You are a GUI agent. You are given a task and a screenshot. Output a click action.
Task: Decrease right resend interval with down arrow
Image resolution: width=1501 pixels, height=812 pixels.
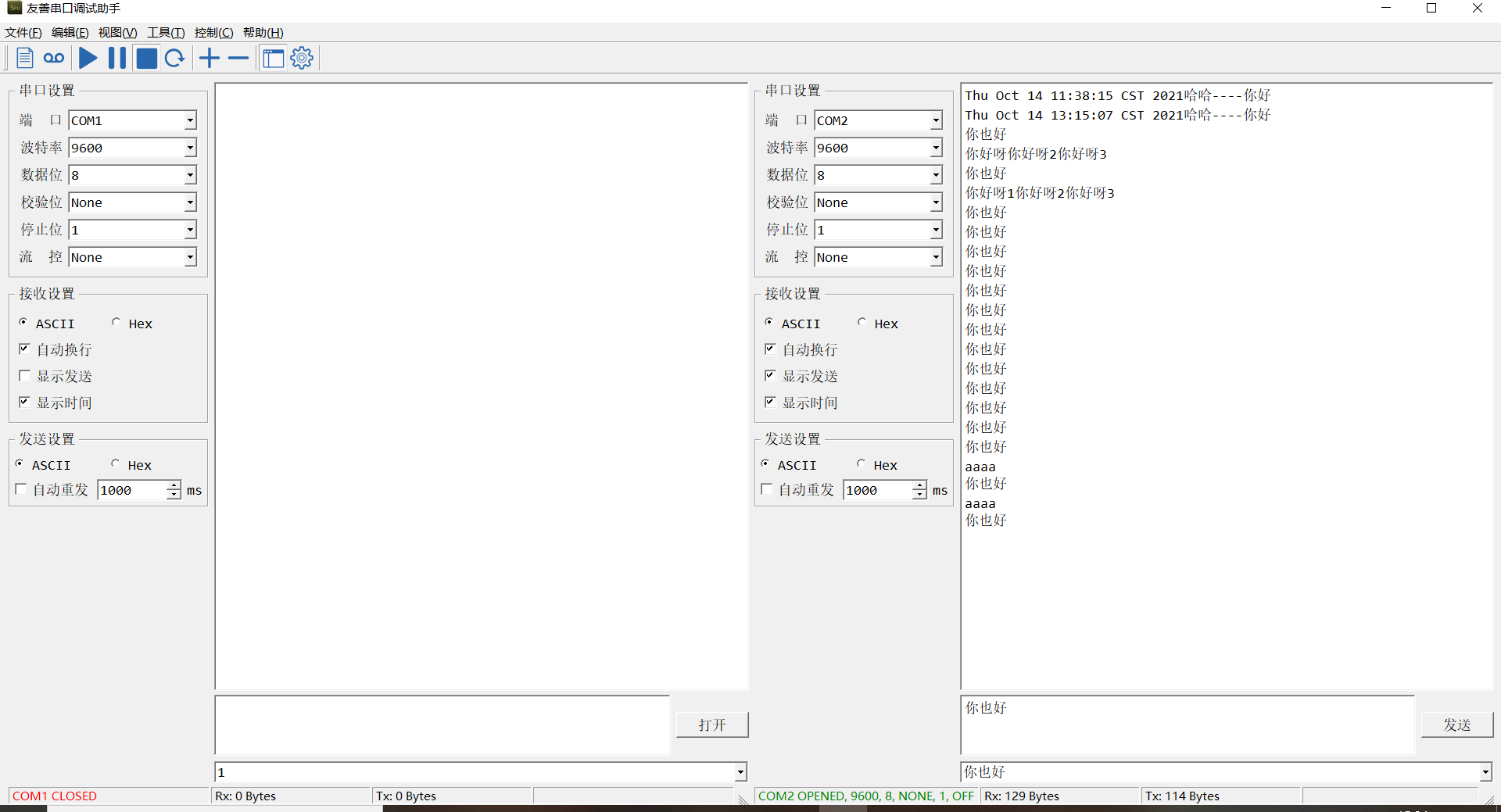click(919, 495)
